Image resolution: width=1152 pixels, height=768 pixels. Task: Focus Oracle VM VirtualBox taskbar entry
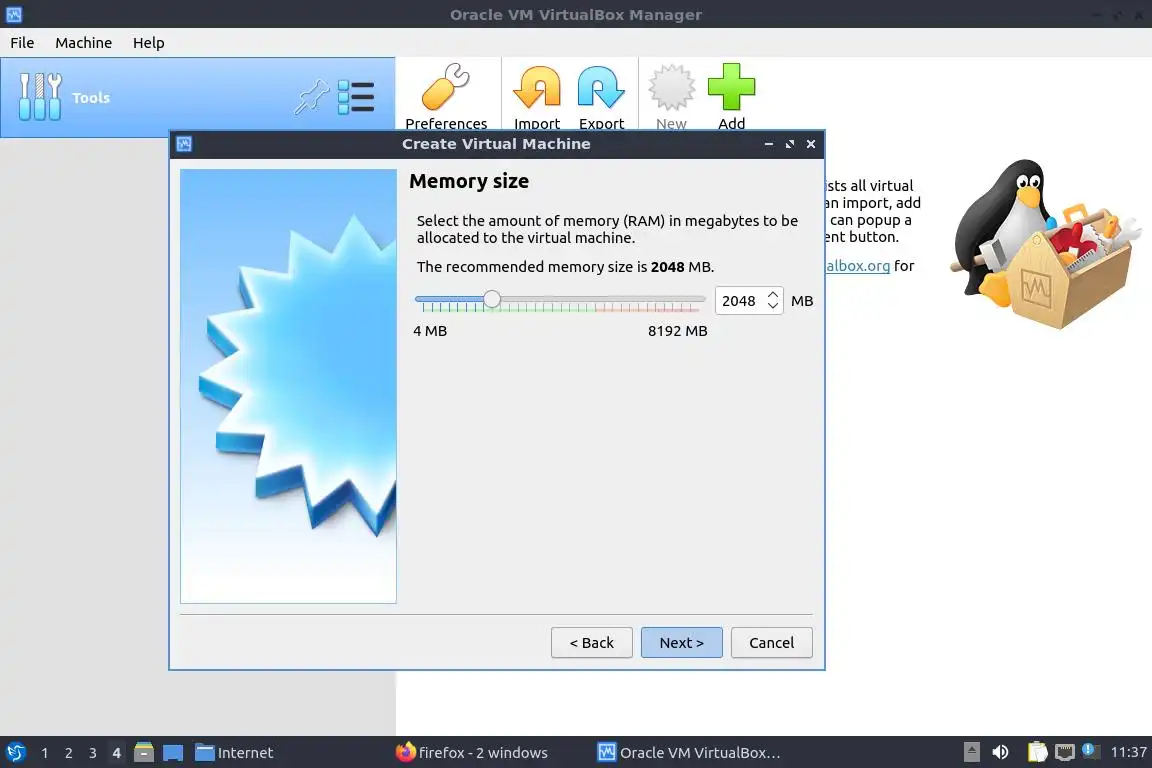[x=688, y=753]
